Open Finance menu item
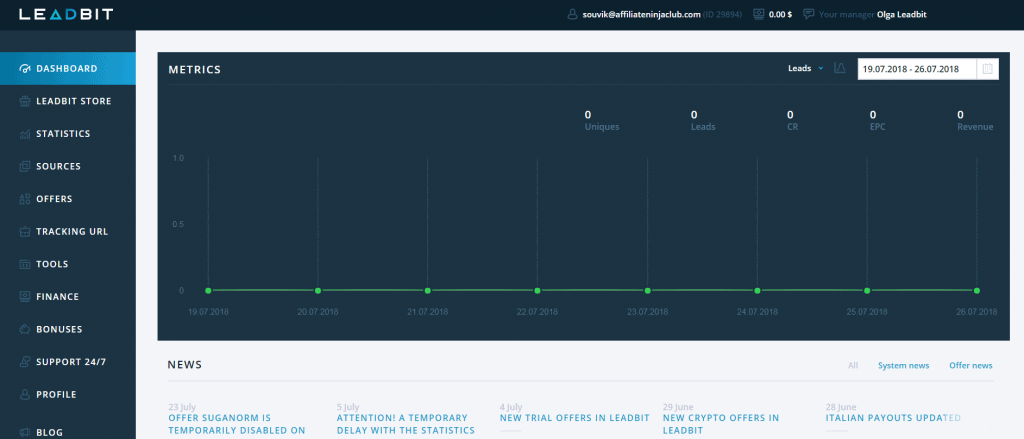 click(68, 297)
